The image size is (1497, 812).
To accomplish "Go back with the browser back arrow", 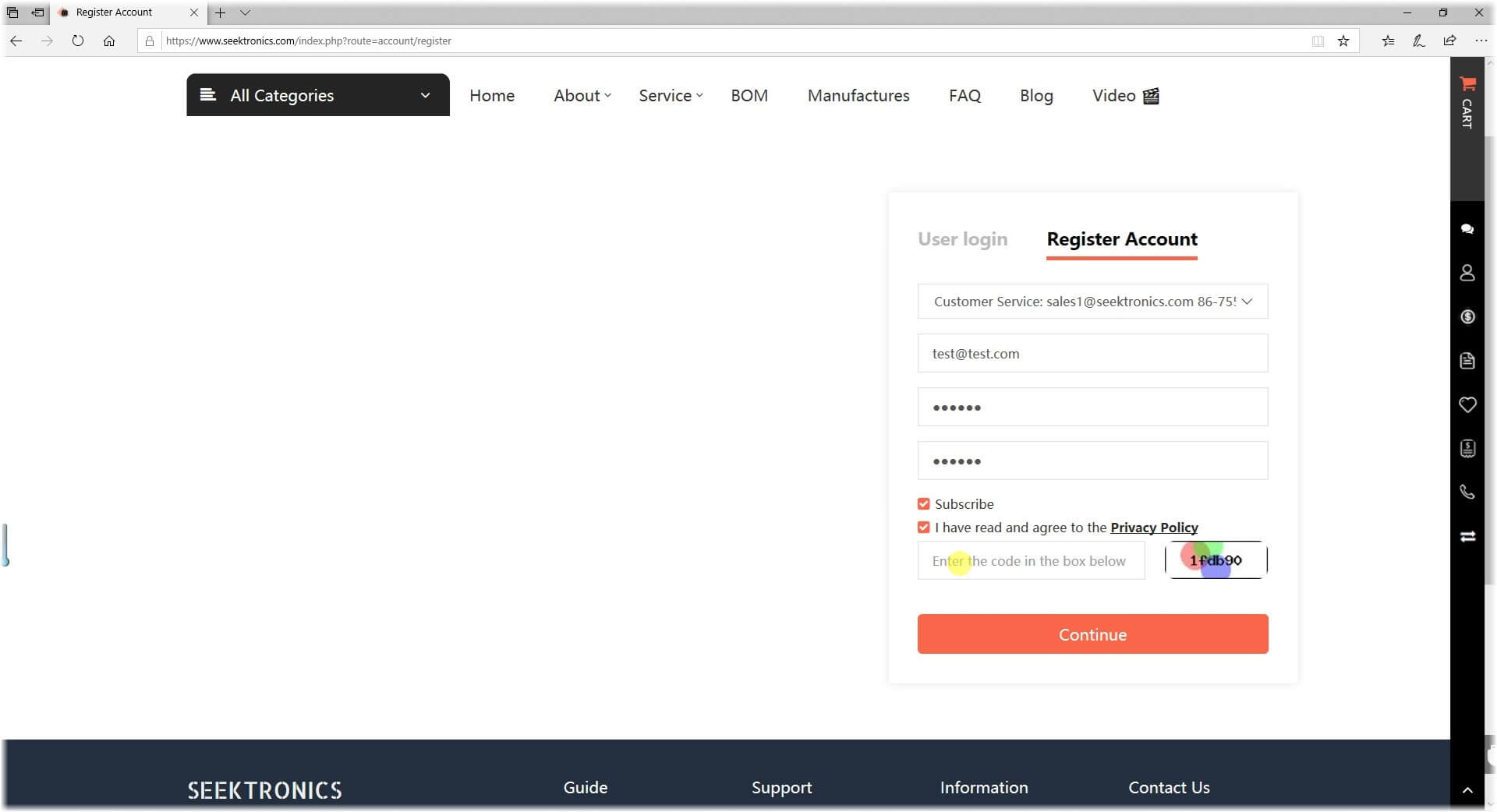I will click(x=16, y=41).
